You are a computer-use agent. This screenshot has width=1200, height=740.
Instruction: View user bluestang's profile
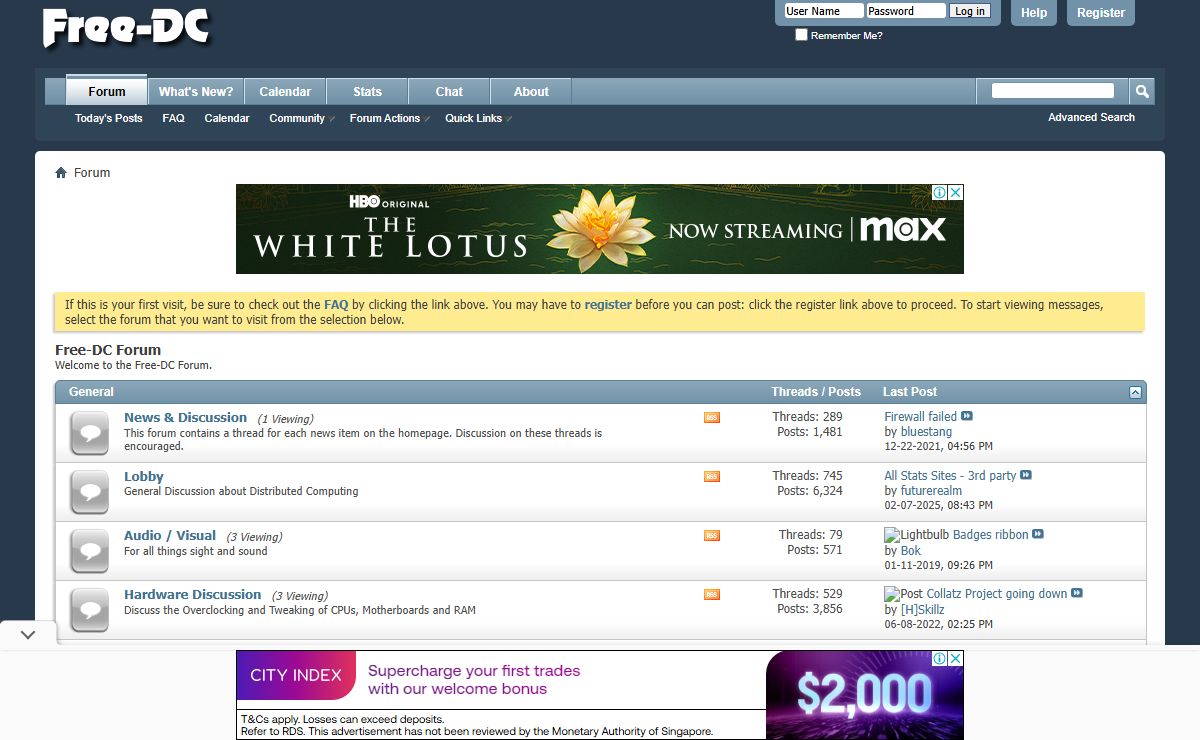[926, 432]
